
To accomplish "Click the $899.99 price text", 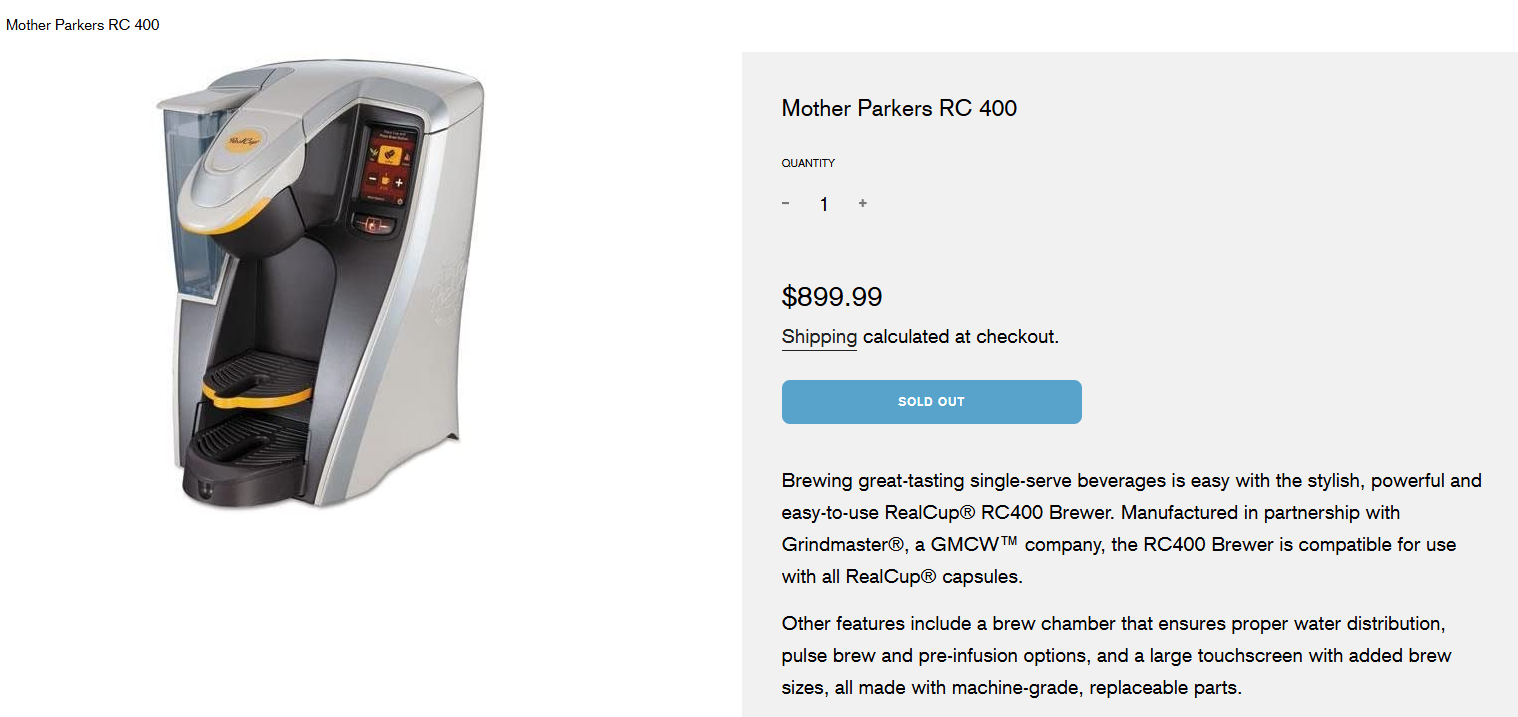I will (832, 297).
